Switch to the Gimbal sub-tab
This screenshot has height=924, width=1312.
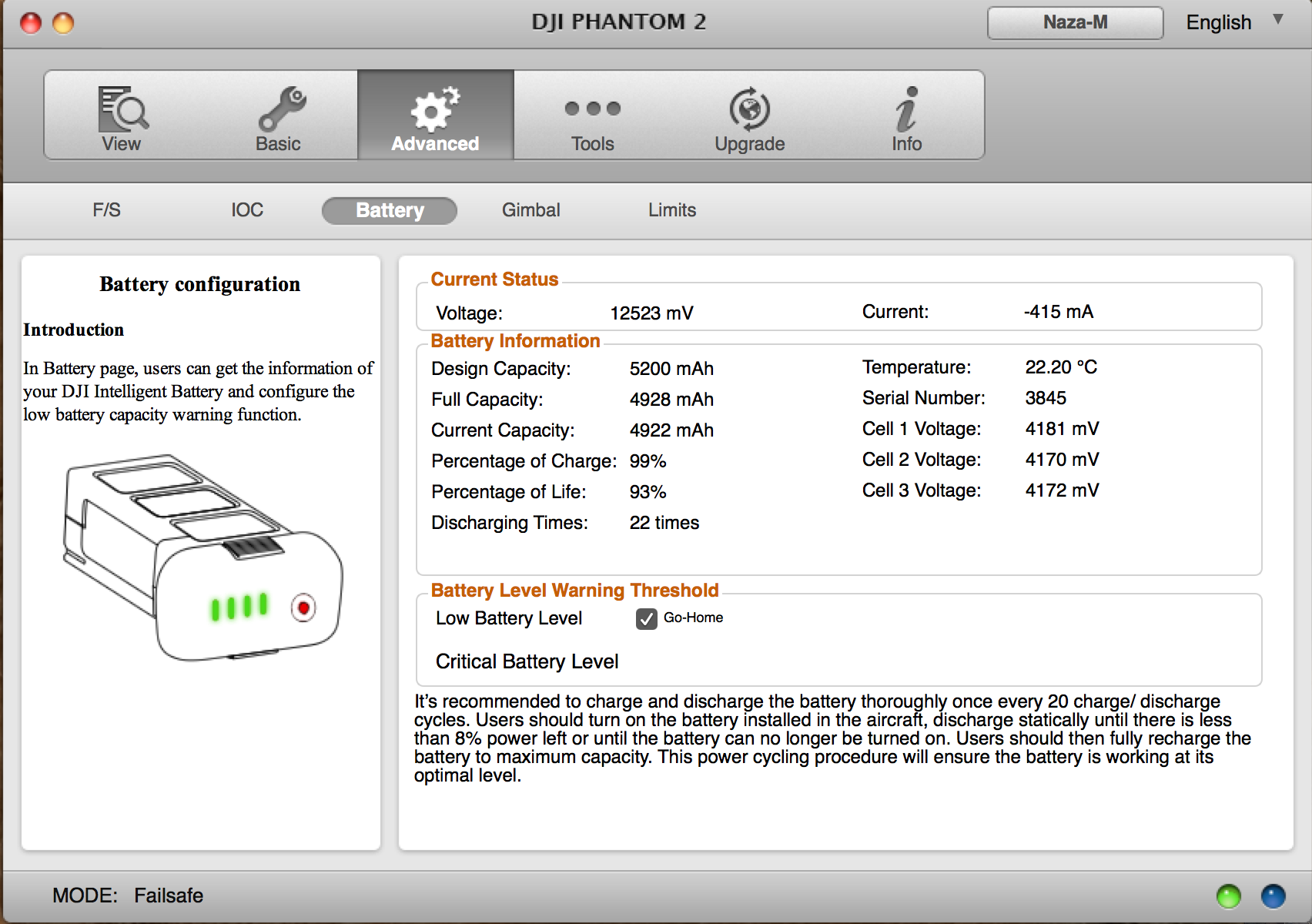531,210
